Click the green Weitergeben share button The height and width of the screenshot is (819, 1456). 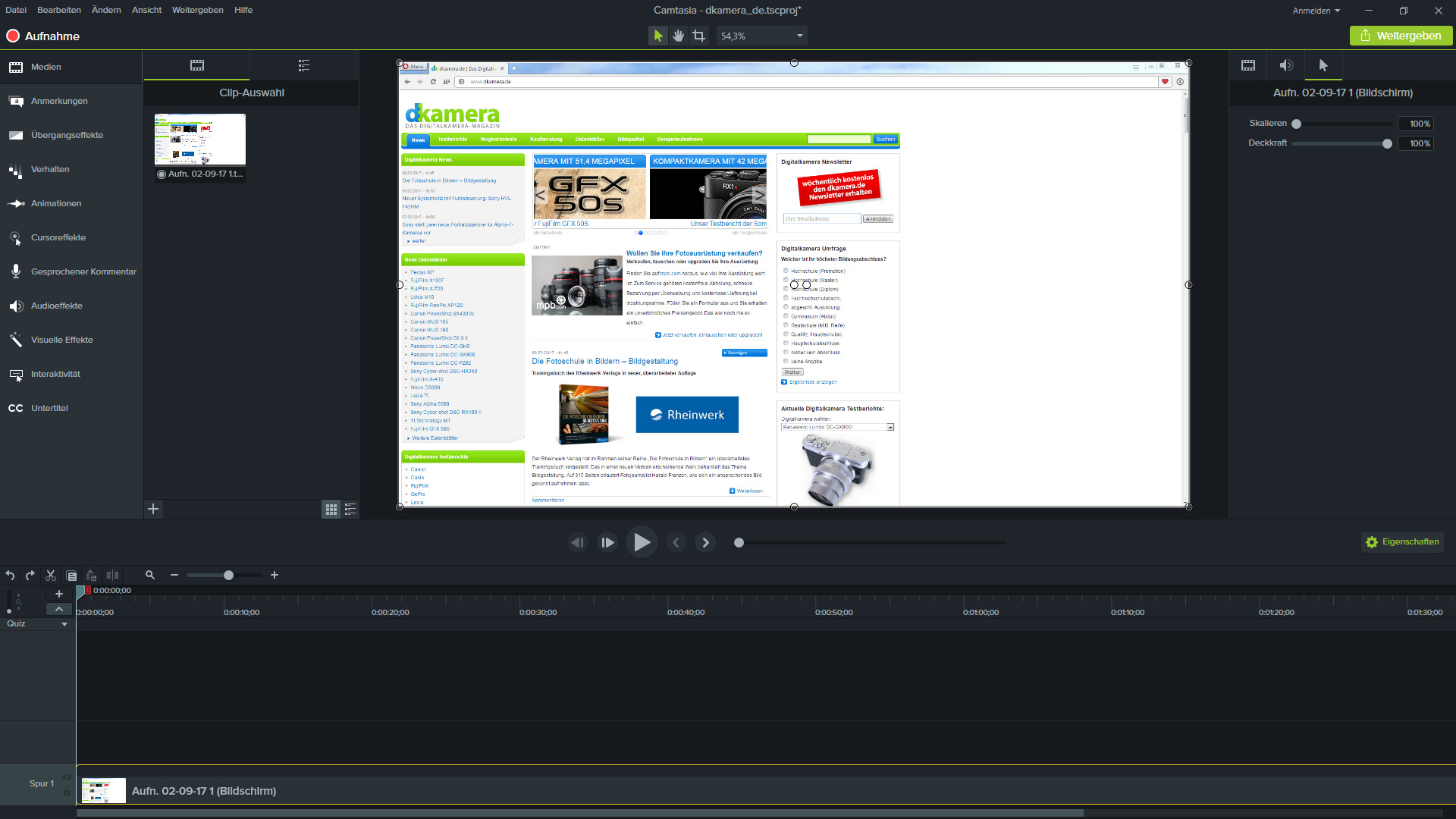click(x=1401, y=36)
